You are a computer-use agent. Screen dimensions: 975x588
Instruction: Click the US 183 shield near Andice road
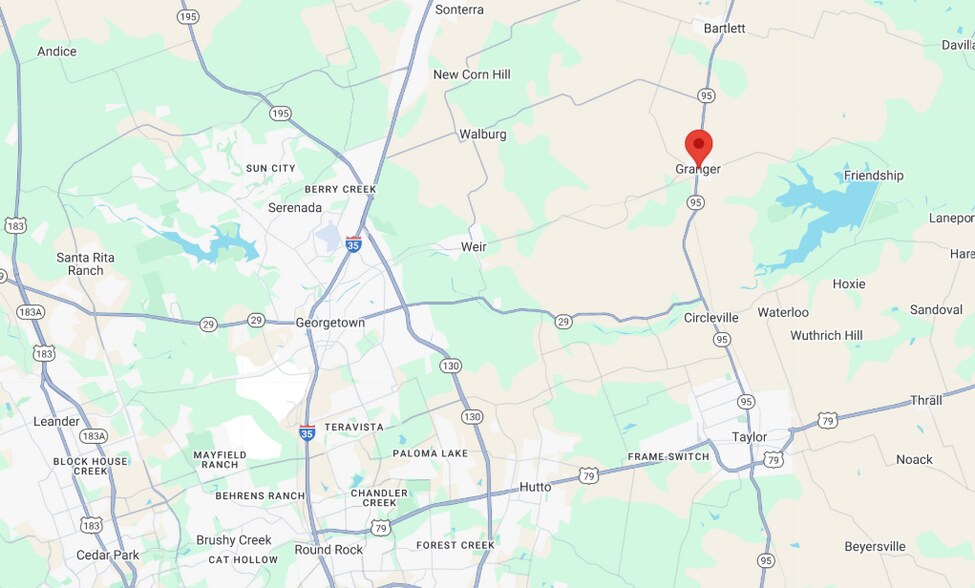(x=16, y=226)
